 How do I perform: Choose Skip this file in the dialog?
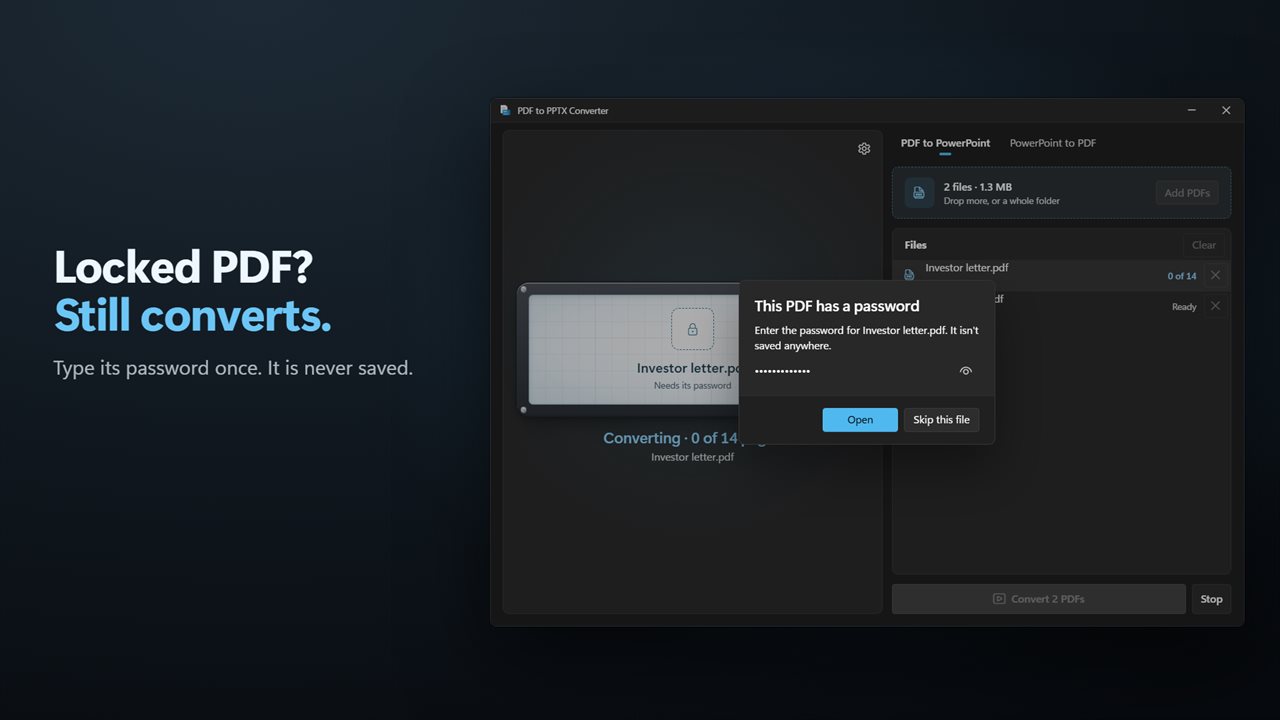941,420
